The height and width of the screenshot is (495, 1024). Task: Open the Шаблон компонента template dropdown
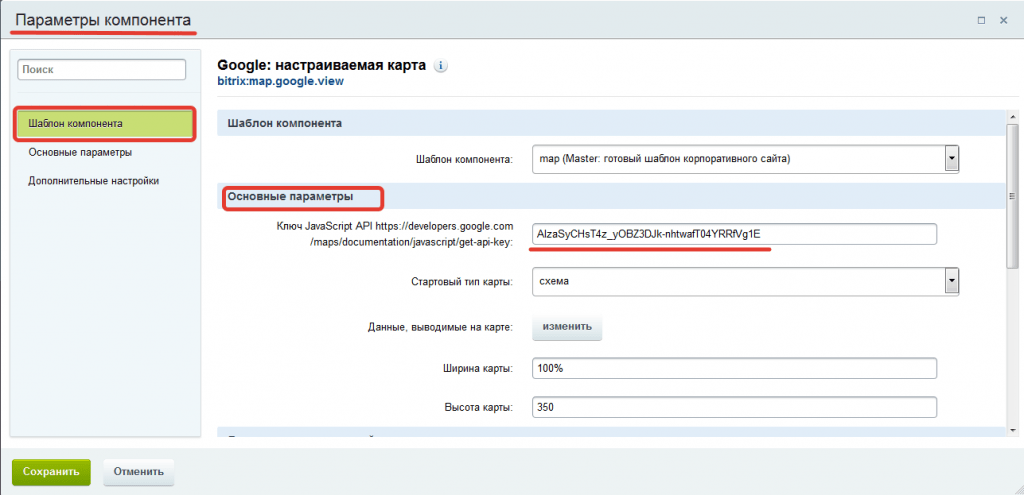coord(745,159)
